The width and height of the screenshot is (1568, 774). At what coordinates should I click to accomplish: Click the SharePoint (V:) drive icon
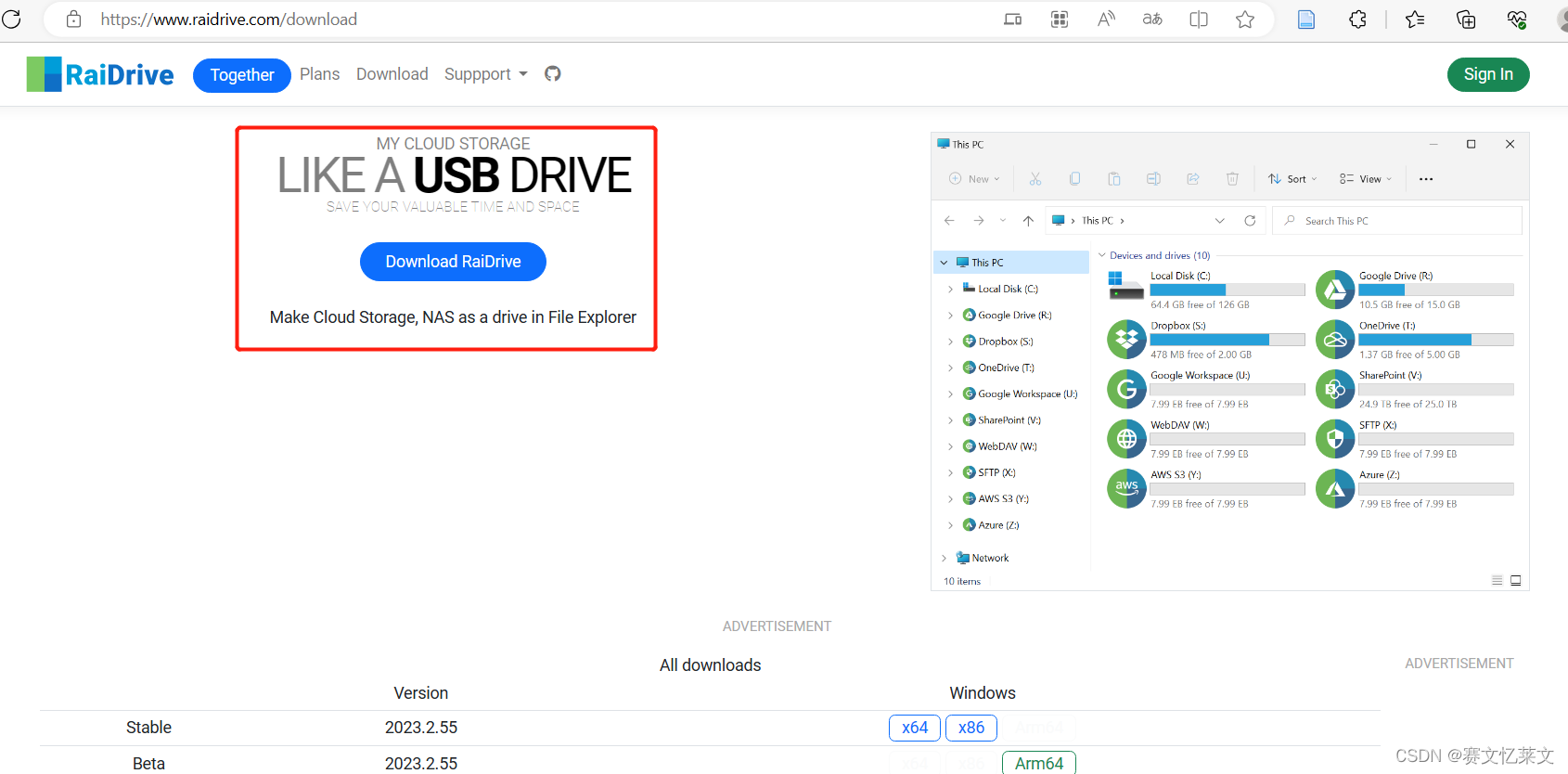click(x=1335, y=389)
